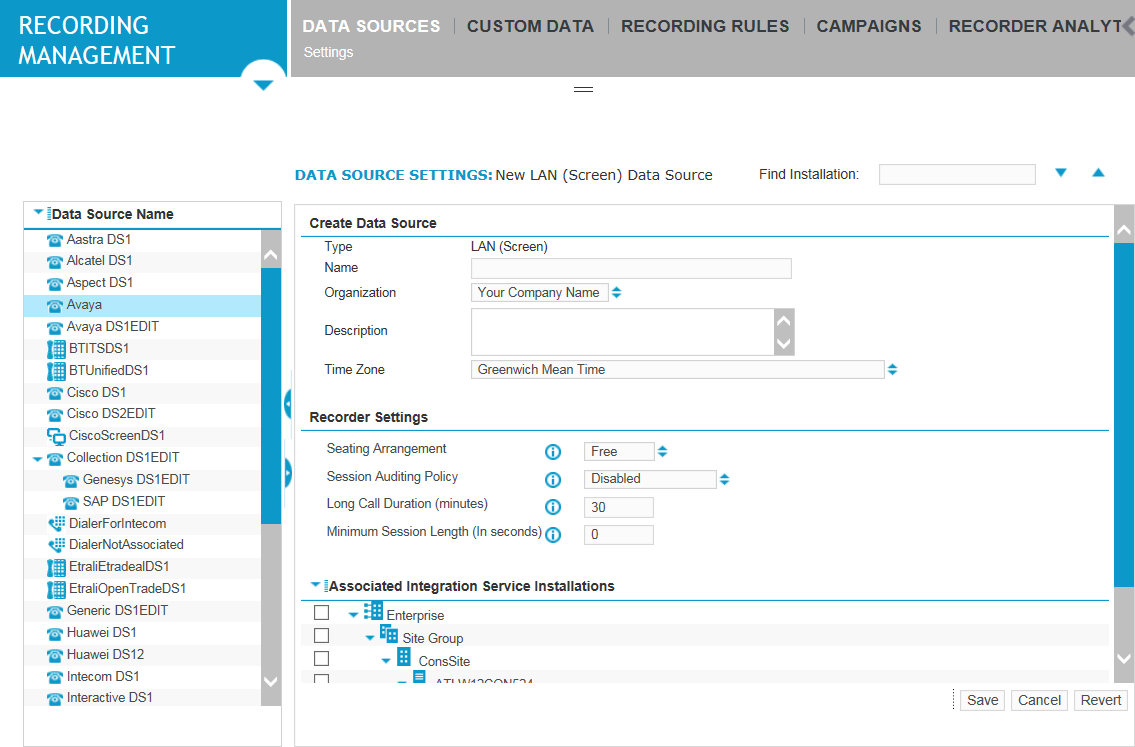Click the Revert button
Image resolution: width=1135 pixels, height=747 pixels.
click(x=1100, y=700)
